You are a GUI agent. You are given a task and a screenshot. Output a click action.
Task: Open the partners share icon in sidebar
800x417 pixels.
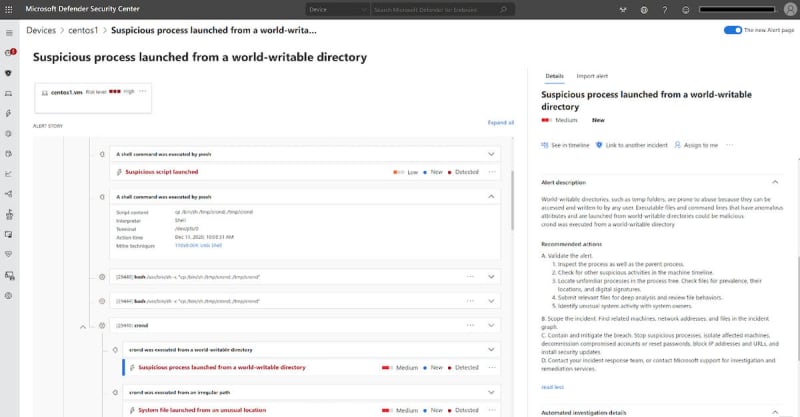9,194
